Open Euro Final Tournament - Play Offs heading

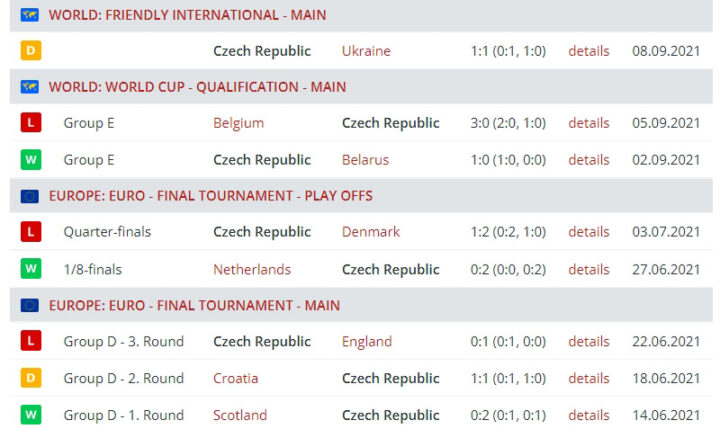coord(210,196)
